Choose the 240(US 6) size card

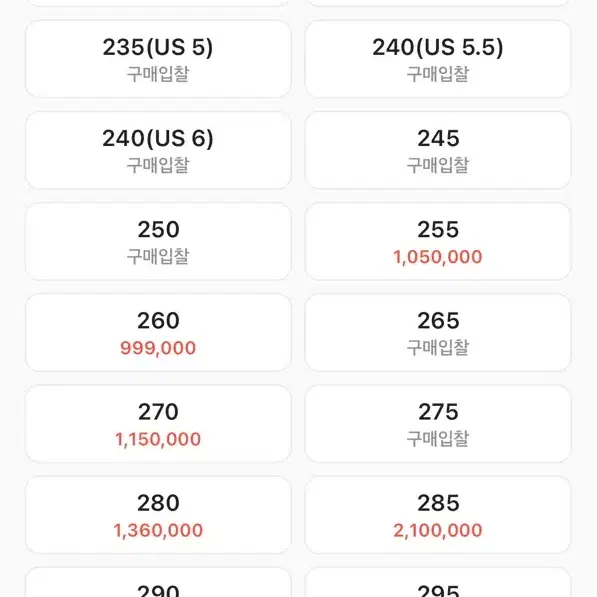158,150
